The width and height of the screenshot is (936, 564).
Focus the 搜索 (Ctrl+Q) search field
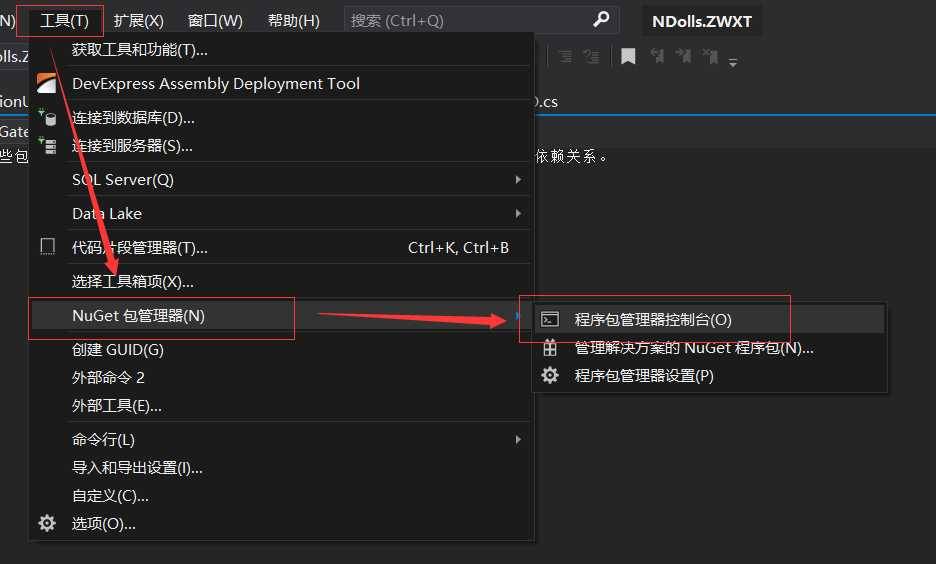[x=481, y=20]
